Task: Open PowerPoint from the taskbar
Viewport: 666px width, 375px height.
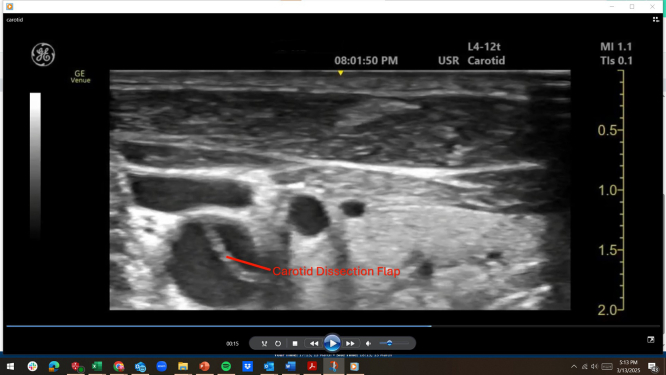Action: 204,366
